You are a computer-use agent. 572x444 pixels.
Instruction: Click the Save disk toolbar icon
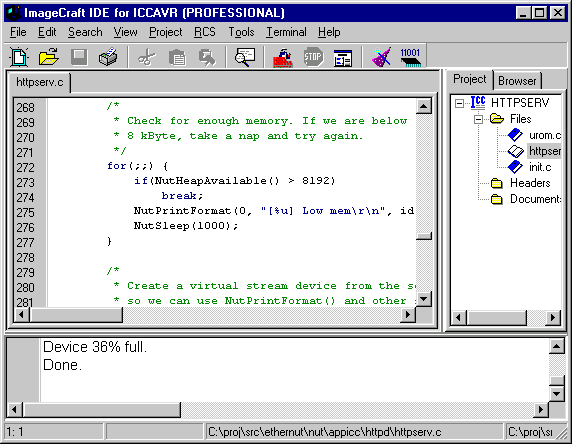(79, 57)
